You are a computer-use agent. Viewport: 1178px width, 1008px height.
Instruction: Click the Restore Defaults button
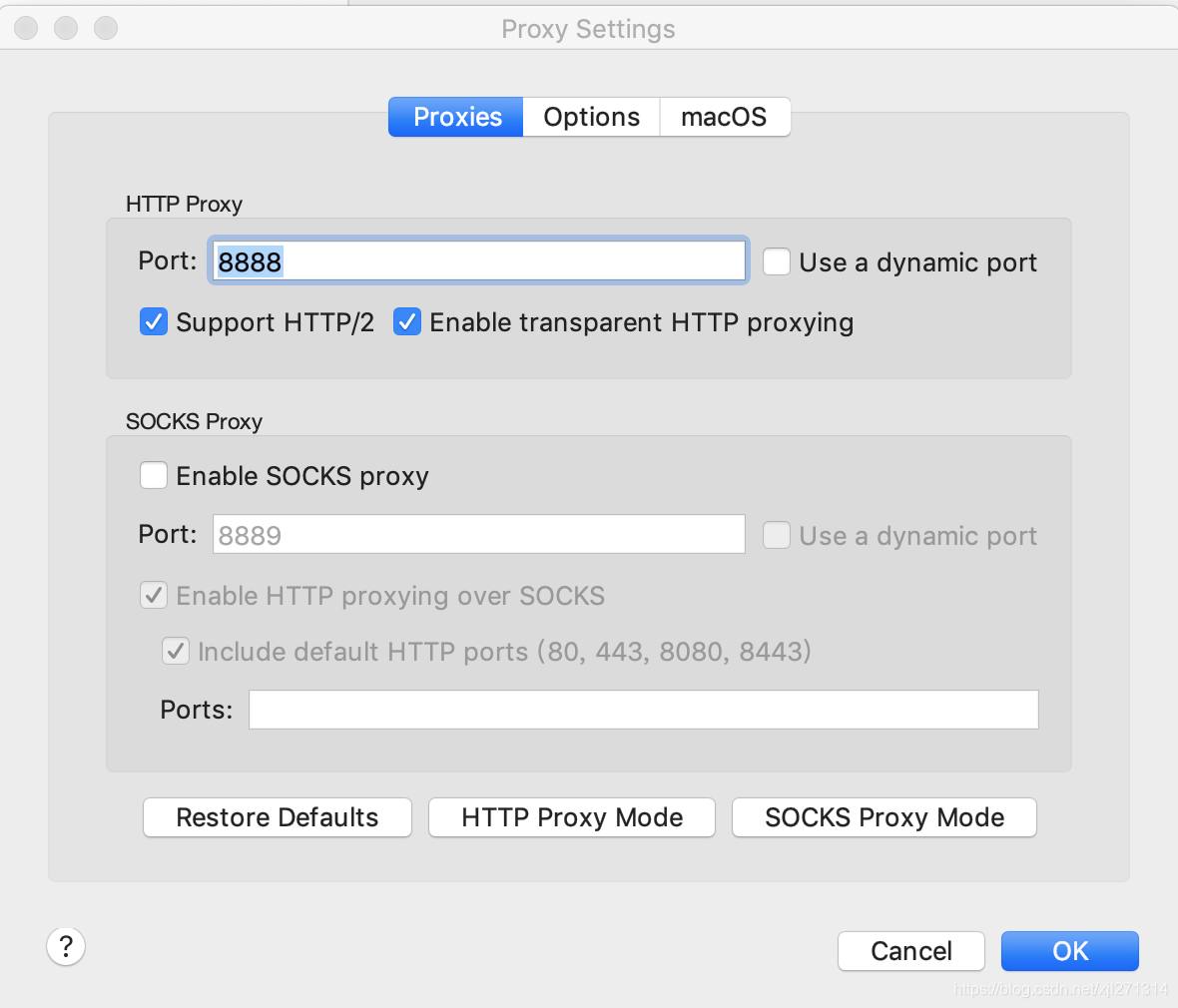[278, 817]
